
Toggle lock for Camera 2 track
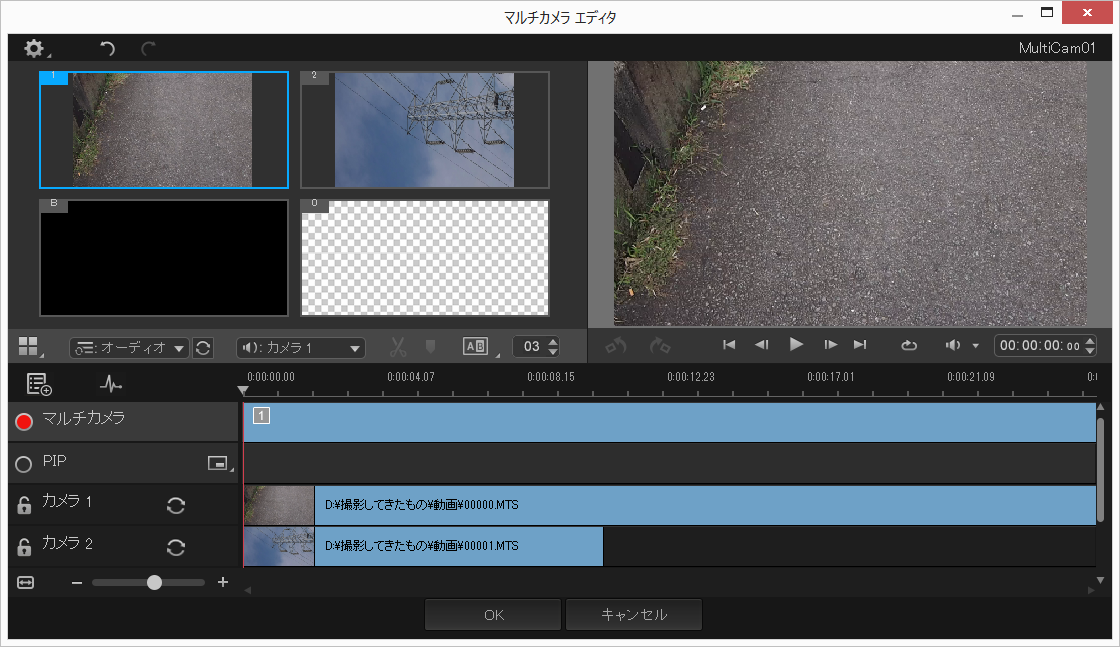tap(24, 546)
